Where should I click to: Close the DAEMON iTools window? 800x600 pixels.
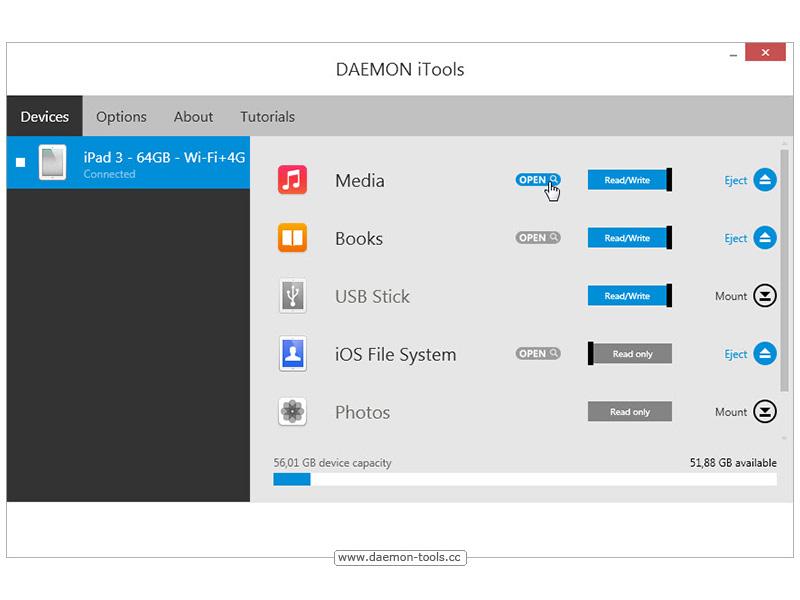point(765,52)
